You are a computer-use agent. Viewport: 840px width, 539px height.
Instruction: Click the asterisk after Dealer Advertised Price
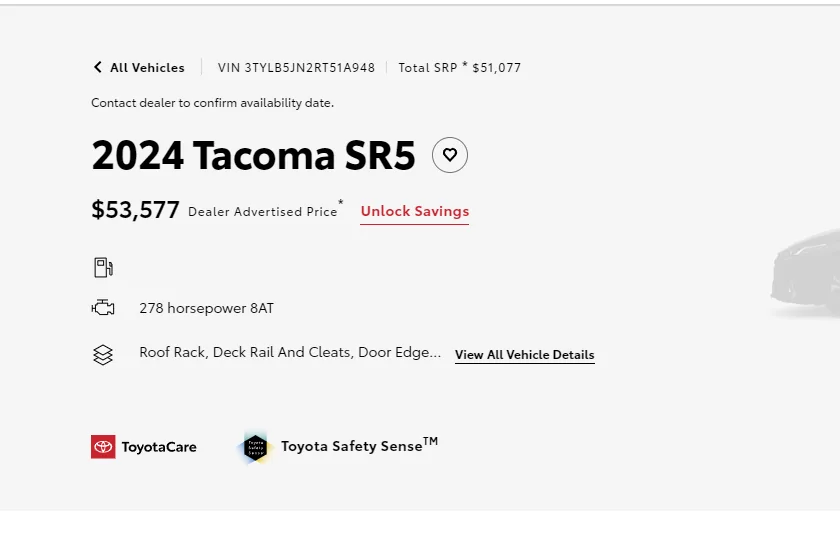(x=341, y=204)
